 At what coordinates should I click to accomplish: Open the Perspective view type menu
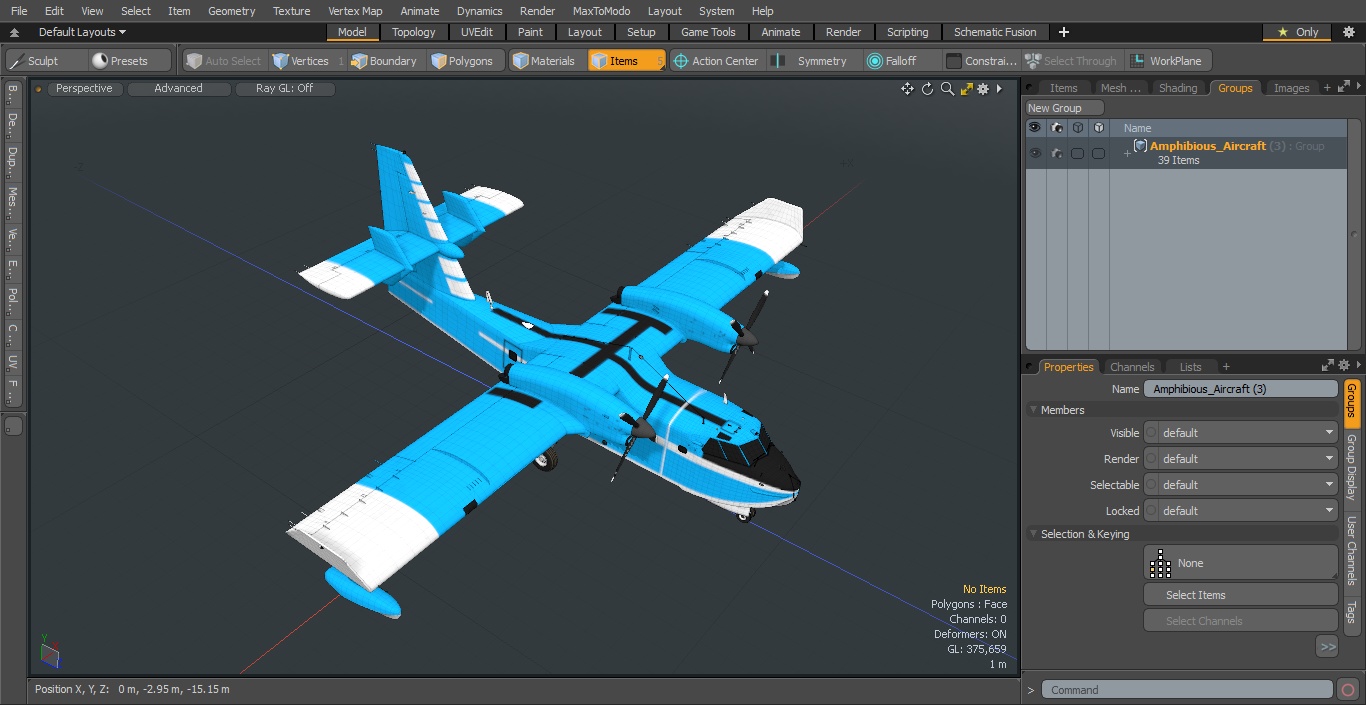click(x=84, y=89)
